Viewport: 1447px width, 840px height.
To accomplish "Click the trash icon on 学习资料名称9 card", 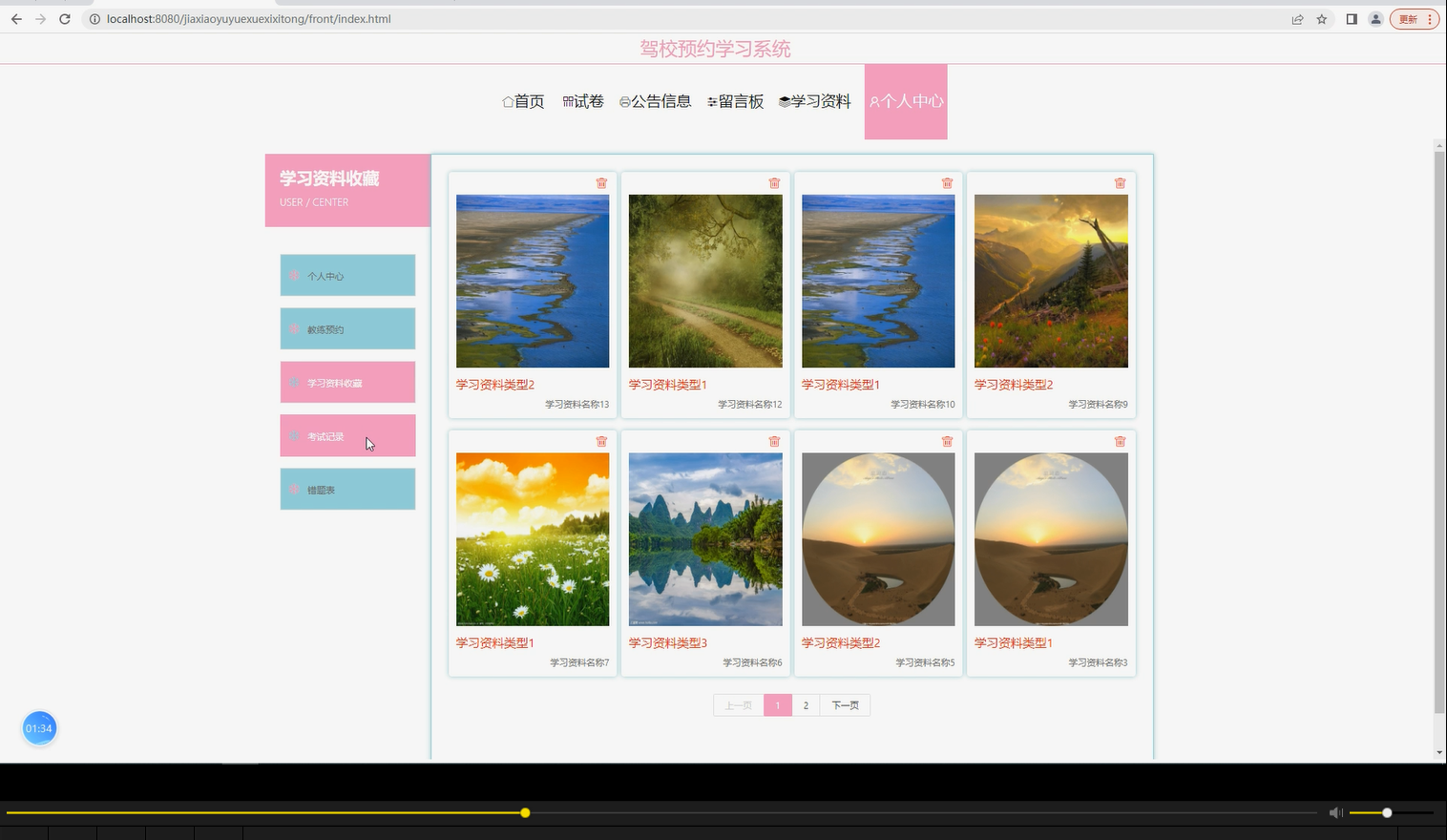I will pyautogui.click(x=1120, y=182).
